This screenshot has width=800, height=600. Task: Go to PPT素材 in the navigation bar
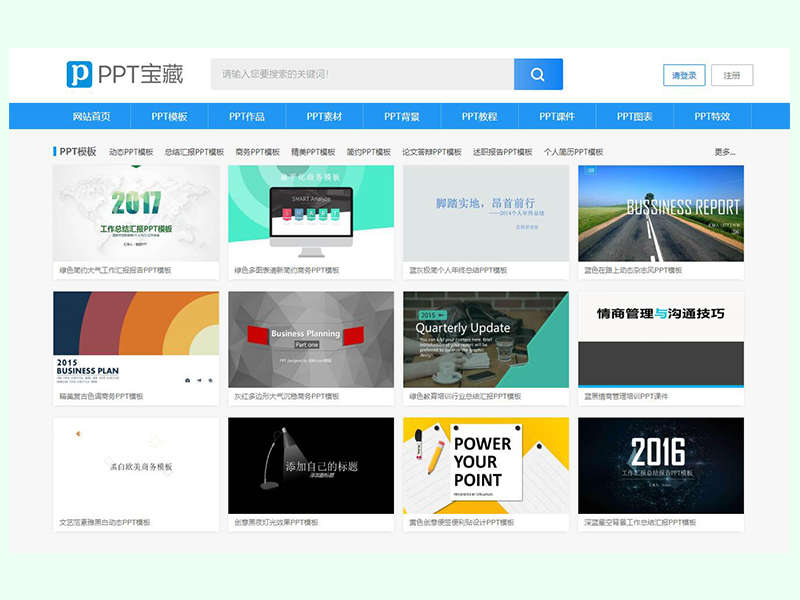pos(325,116)
